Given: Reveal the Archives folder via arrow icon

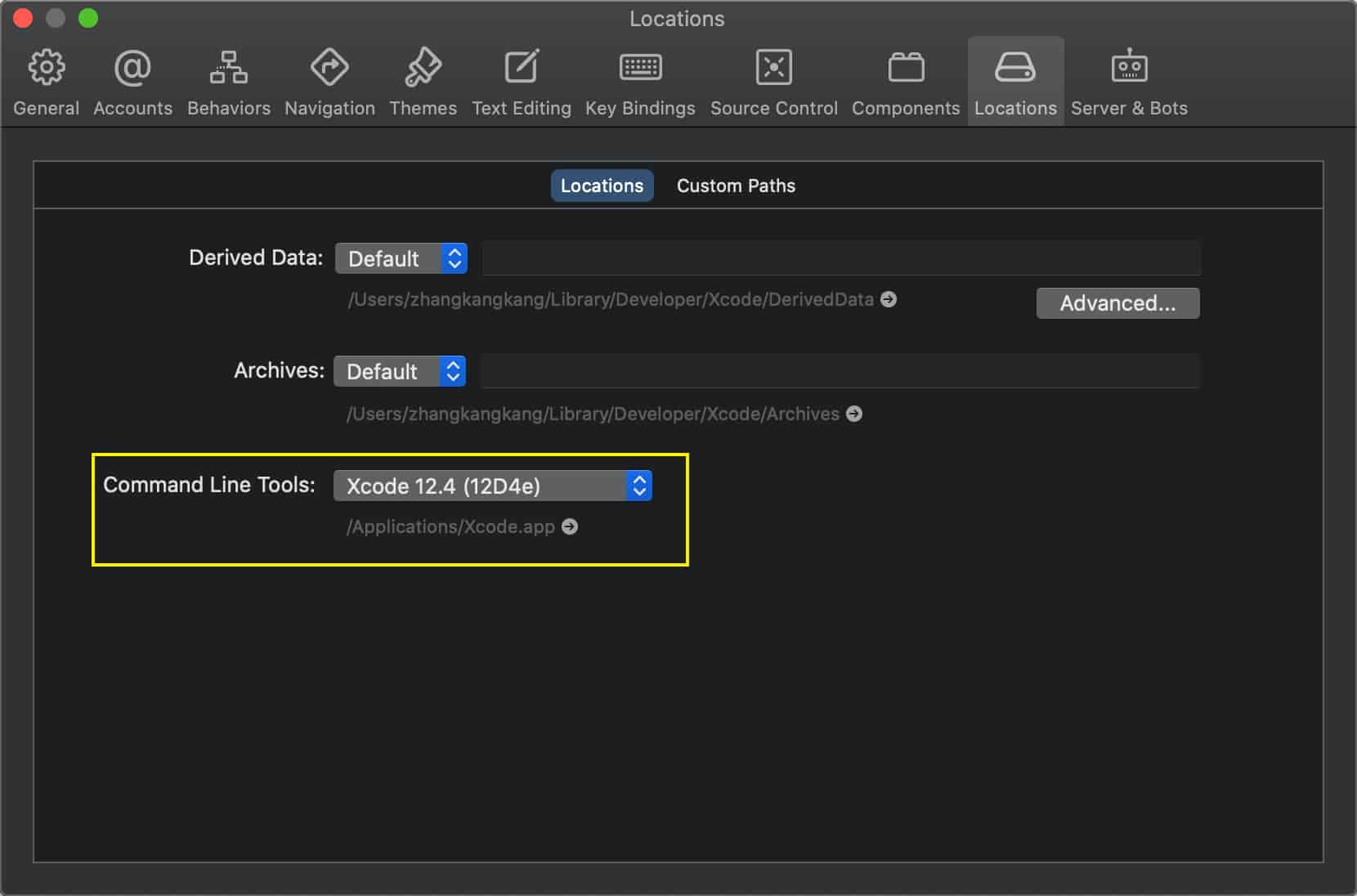Looking at the screenshot, I should pyautogui.click(x=854, y=414).
